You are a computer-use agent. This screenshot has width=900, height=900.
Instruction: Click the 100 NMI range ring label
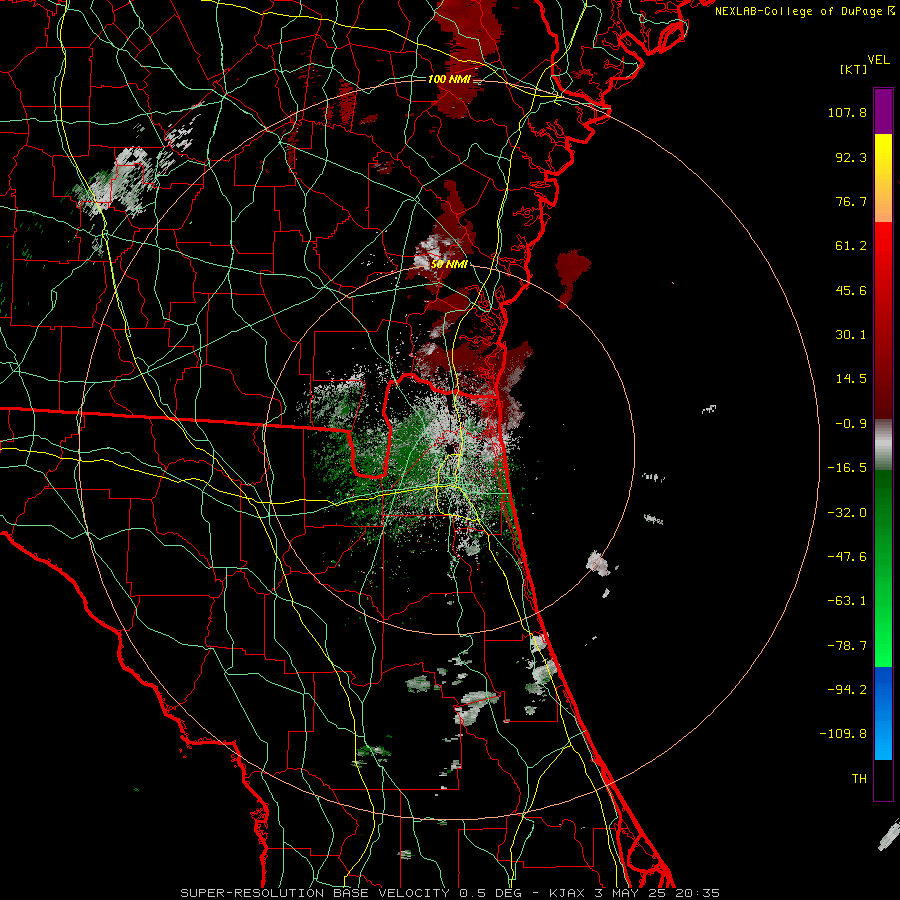point(449,79)
